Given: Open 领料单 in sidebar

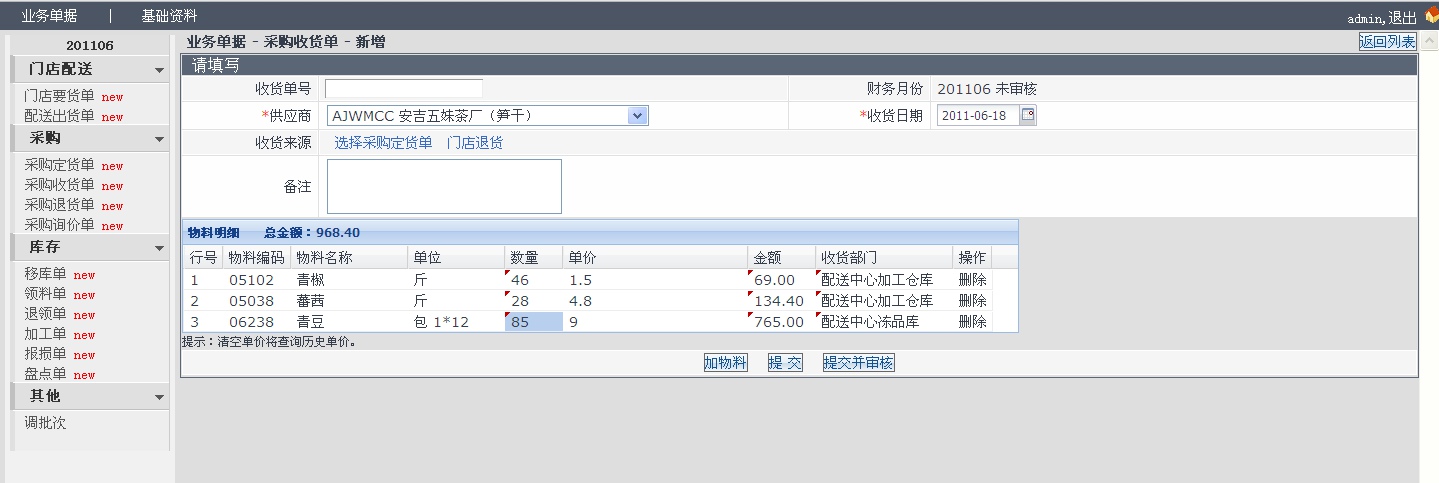Looking at the screenshot, I should 45,294.
